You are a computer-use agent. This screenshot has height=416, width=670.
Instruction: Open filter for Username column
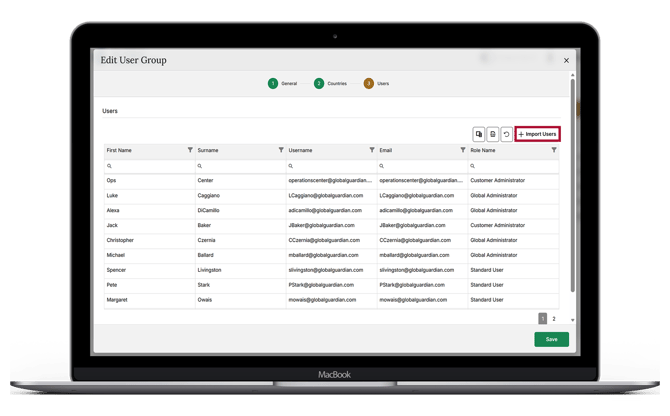coord(372,150)
